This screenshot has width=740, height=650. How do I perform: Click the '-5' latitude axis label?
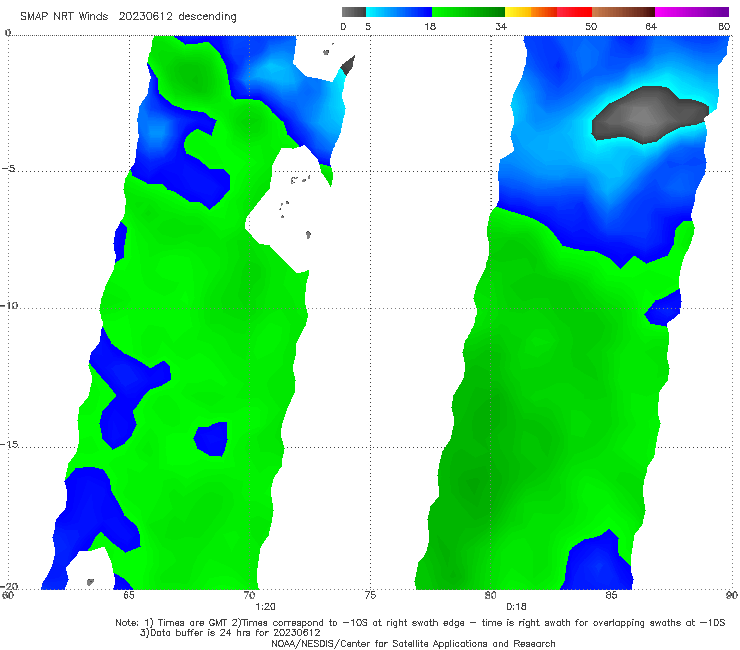tap(9, 169)
